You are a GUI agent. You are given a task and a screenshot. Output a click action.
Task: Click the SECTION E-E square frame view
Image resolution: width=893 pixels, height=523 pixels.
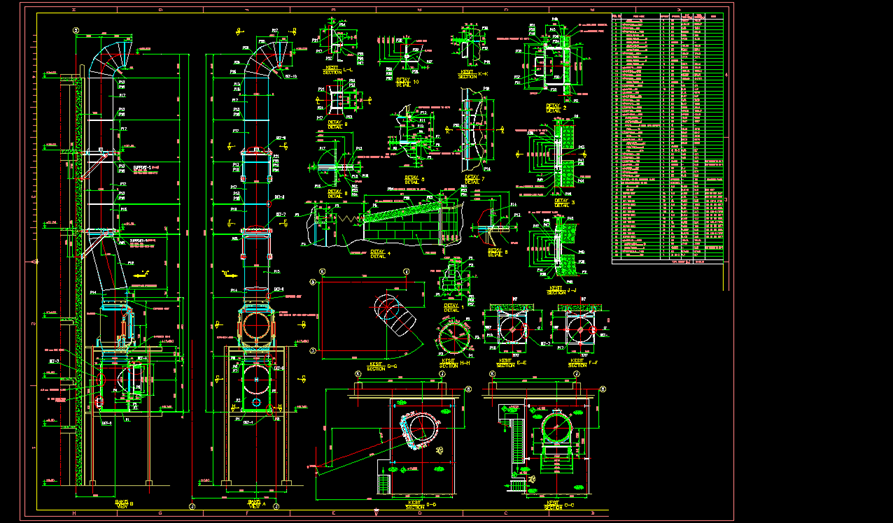[x=510, y=329]
